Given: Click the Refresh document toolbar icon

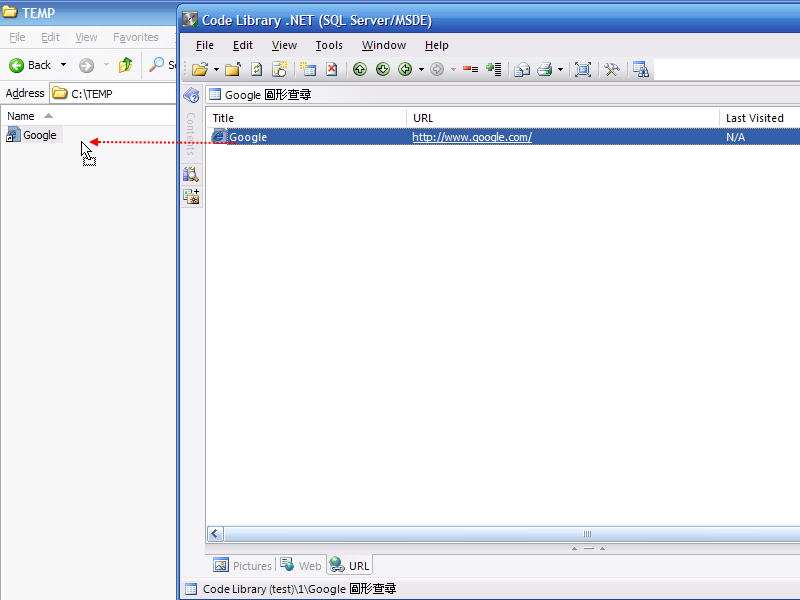Looking at the screenshot, I should click(x=257, y=69).
